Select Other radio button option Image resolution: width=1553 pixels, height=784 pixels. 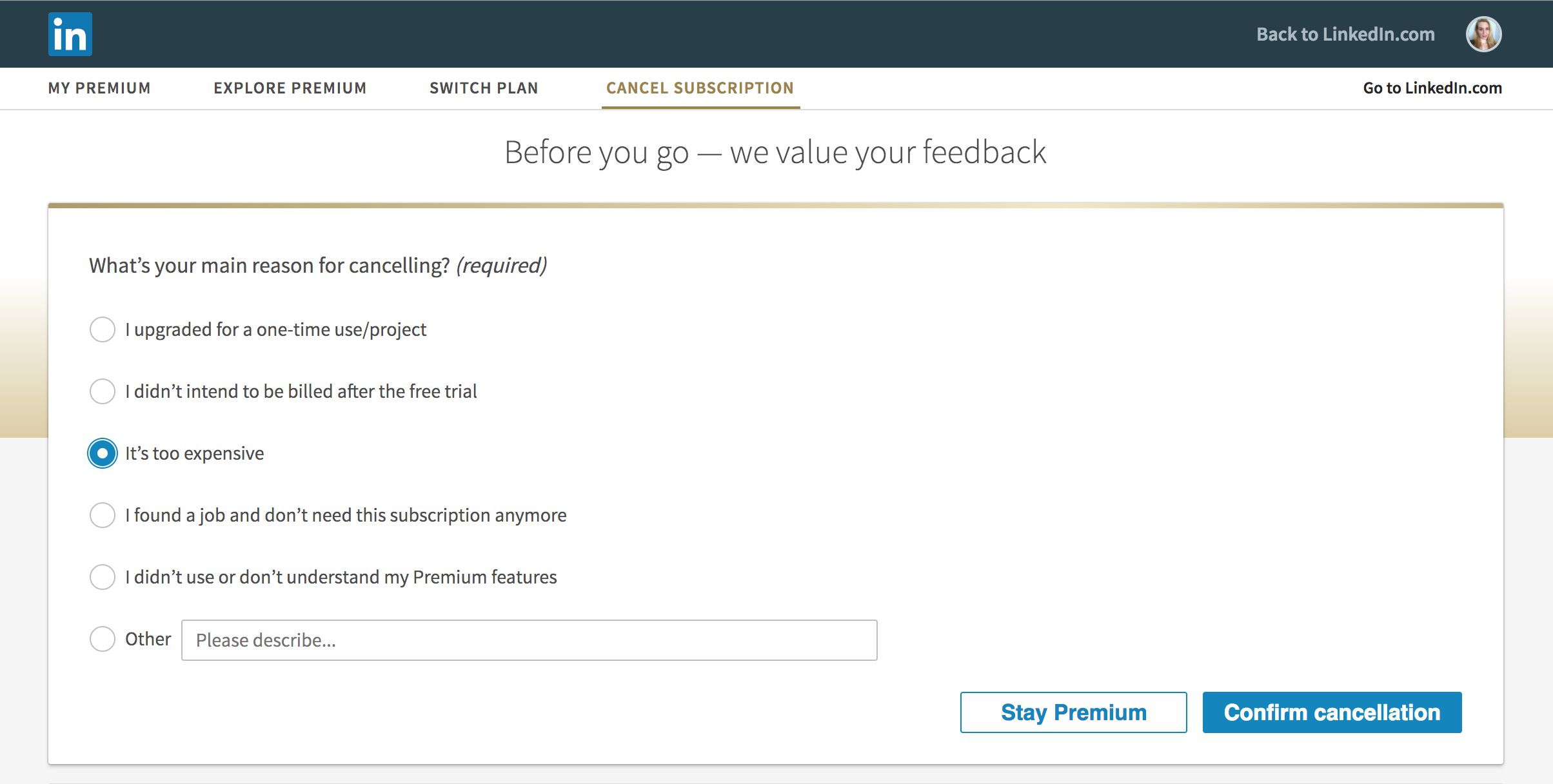click(x=102, y=638)
